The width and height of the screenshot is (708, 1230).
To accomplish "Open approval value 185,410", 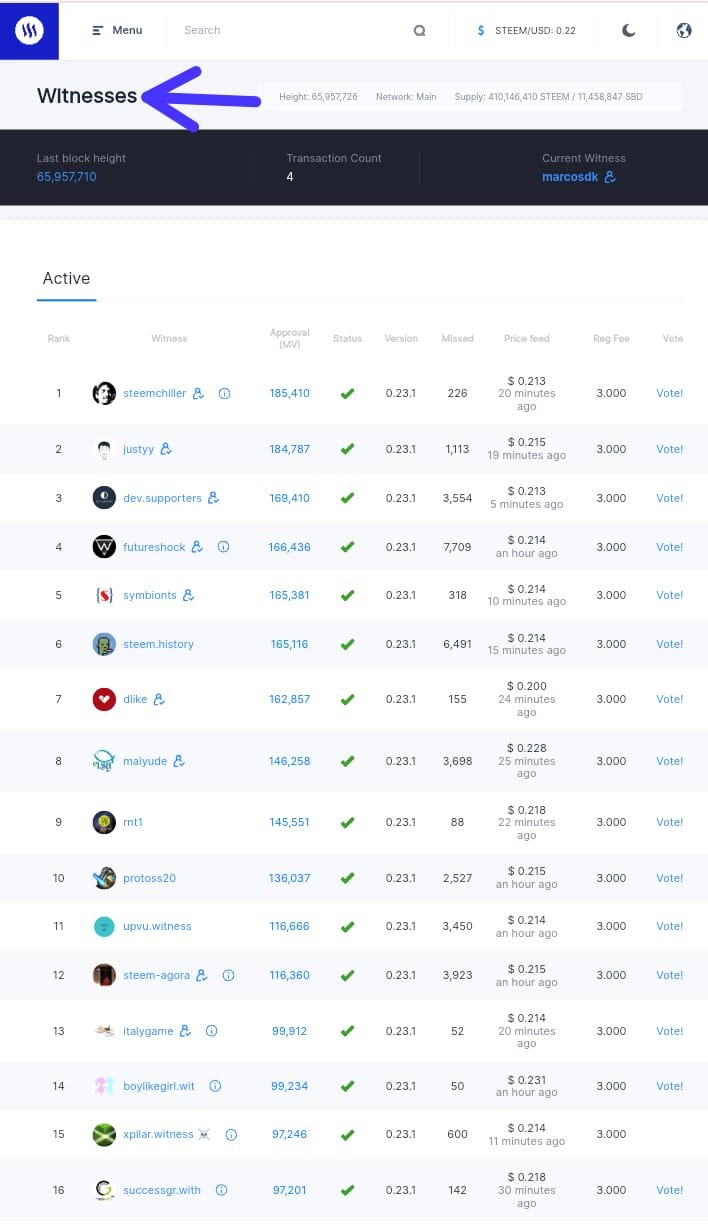I will [289, 393].
